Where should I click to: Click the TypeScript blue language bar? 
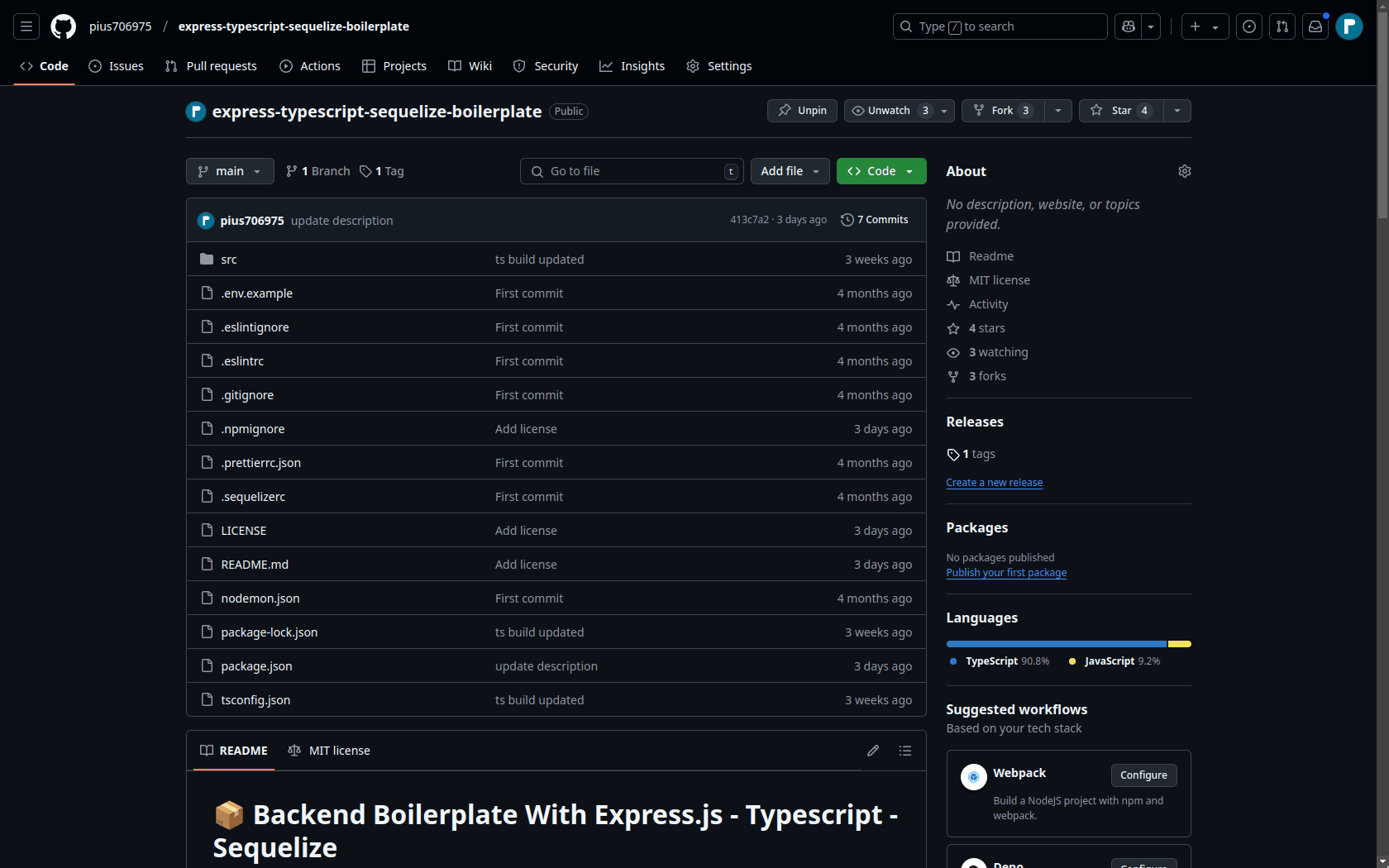1057,644
